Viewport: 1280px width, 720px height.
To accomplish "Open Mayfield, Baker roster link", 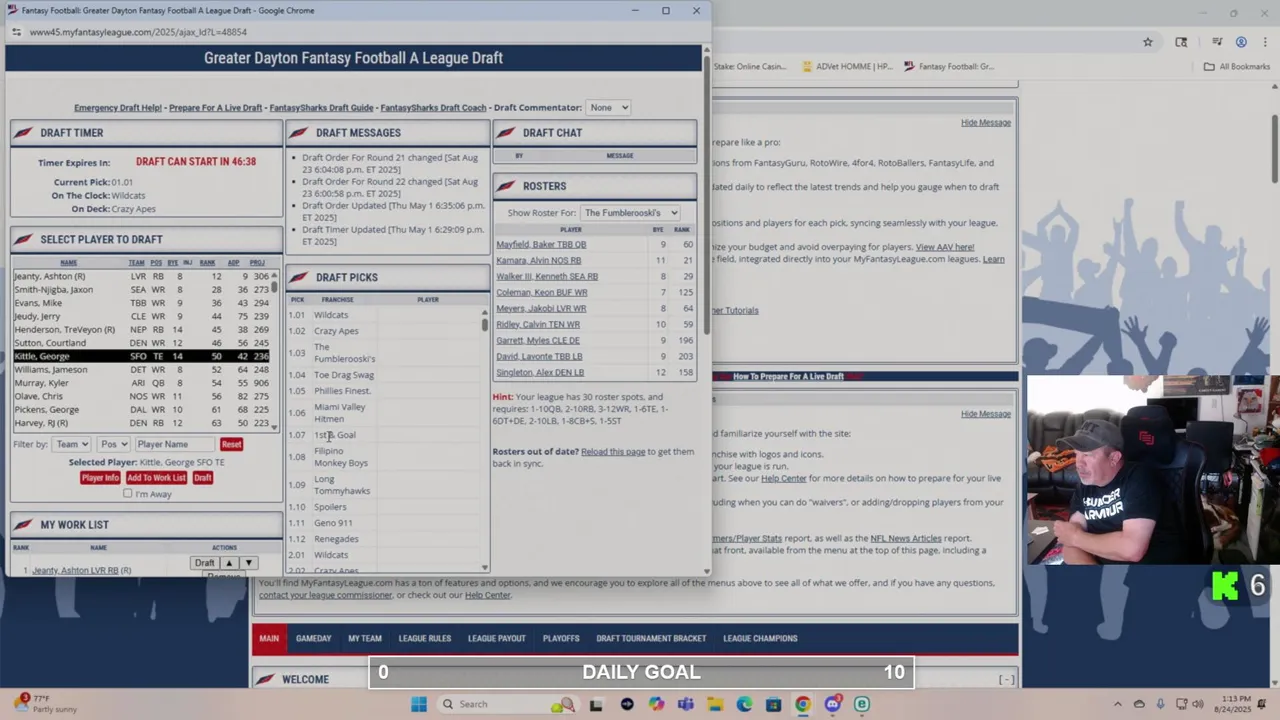I will pyautogui.click(x=541, y=244).
